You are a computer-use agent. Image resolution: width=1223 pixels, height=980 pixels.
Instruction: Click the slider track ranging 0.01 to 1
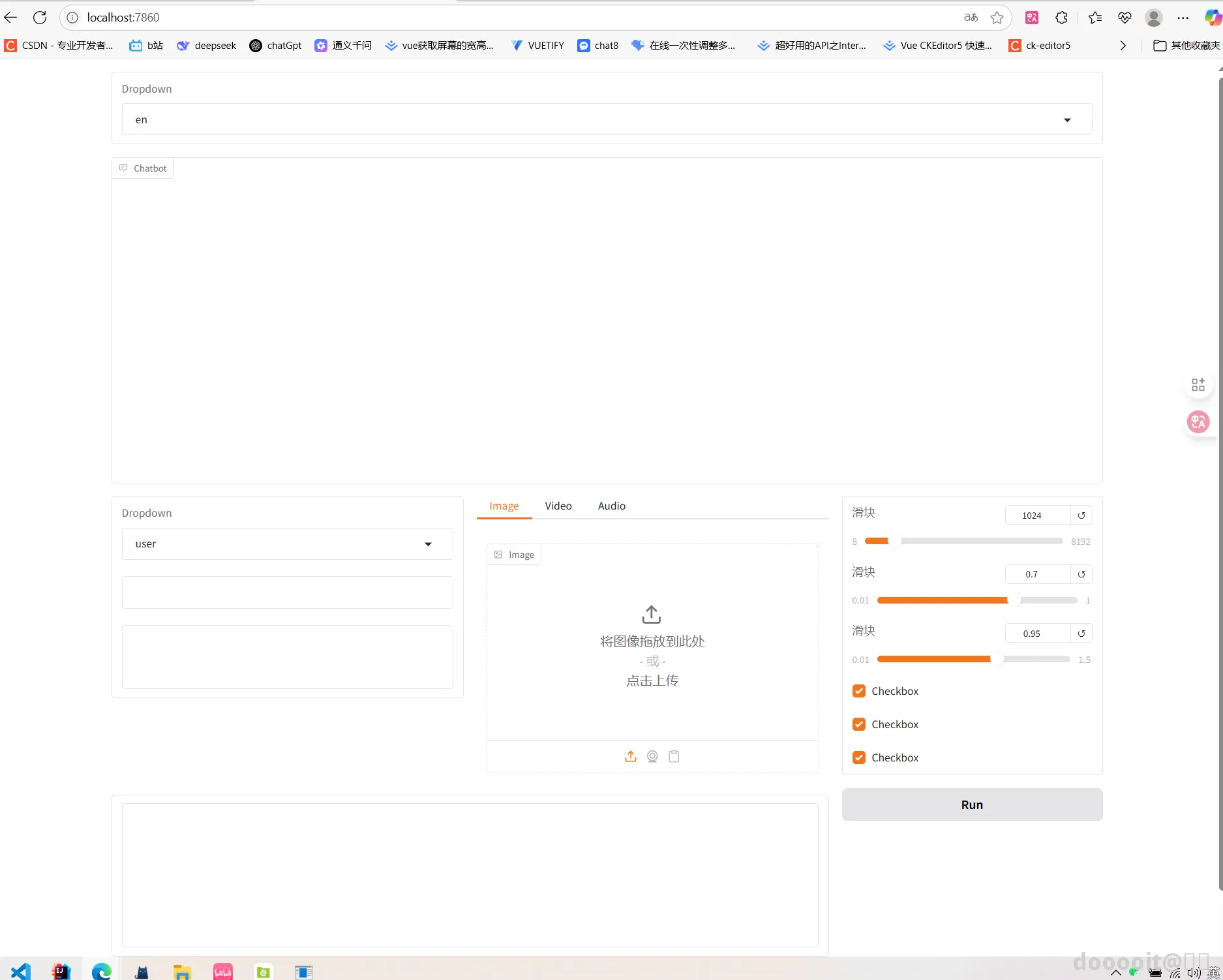(x=976, y=600)
